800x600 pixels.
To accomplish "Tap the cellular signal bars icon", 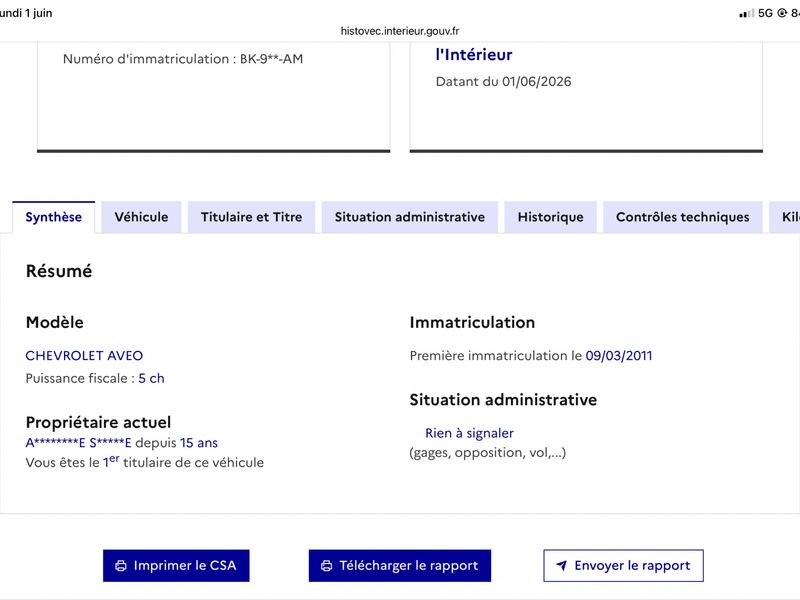I will [746, 13].
